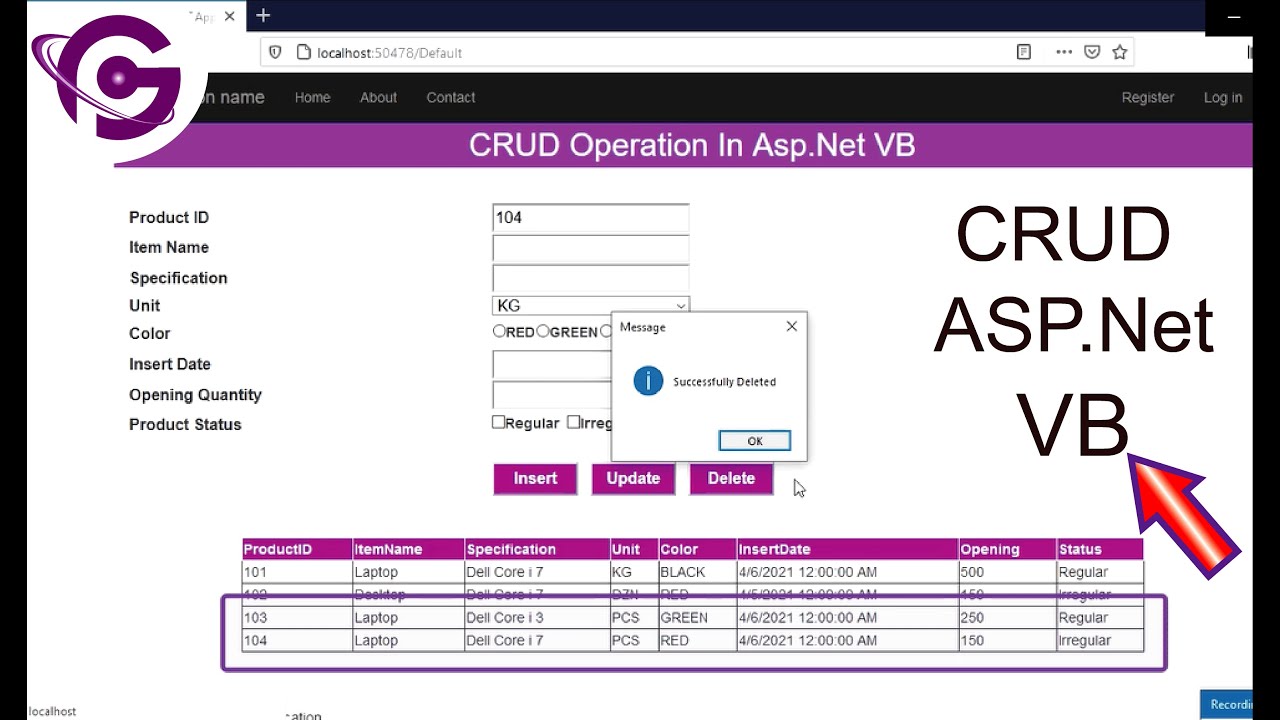Viewport: 1280px width, 720px height.
Task: Click the InsertDate column header
Action: coord(847,549)
